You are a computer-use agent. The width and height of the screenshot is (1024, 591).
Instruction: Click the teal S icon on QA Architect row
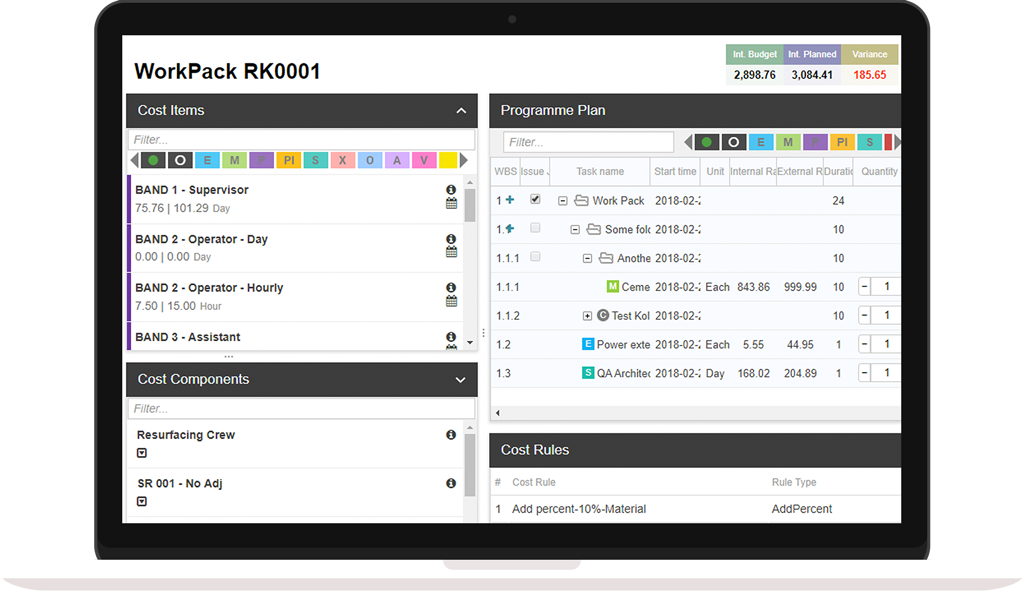click(x=588, y=372)
